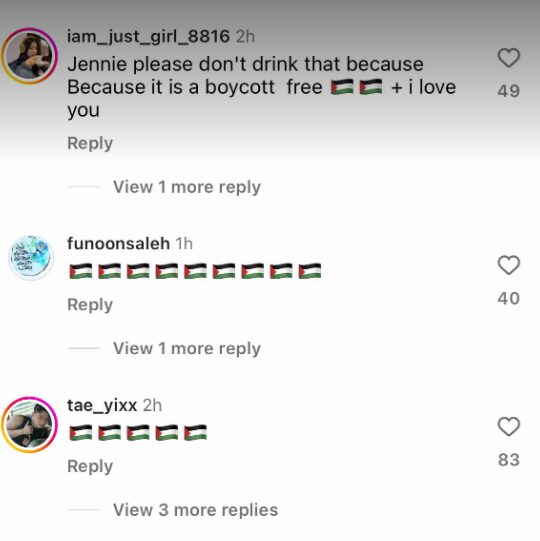Expand View 3 more replies

pyautogui.click(x=195, y=510)
